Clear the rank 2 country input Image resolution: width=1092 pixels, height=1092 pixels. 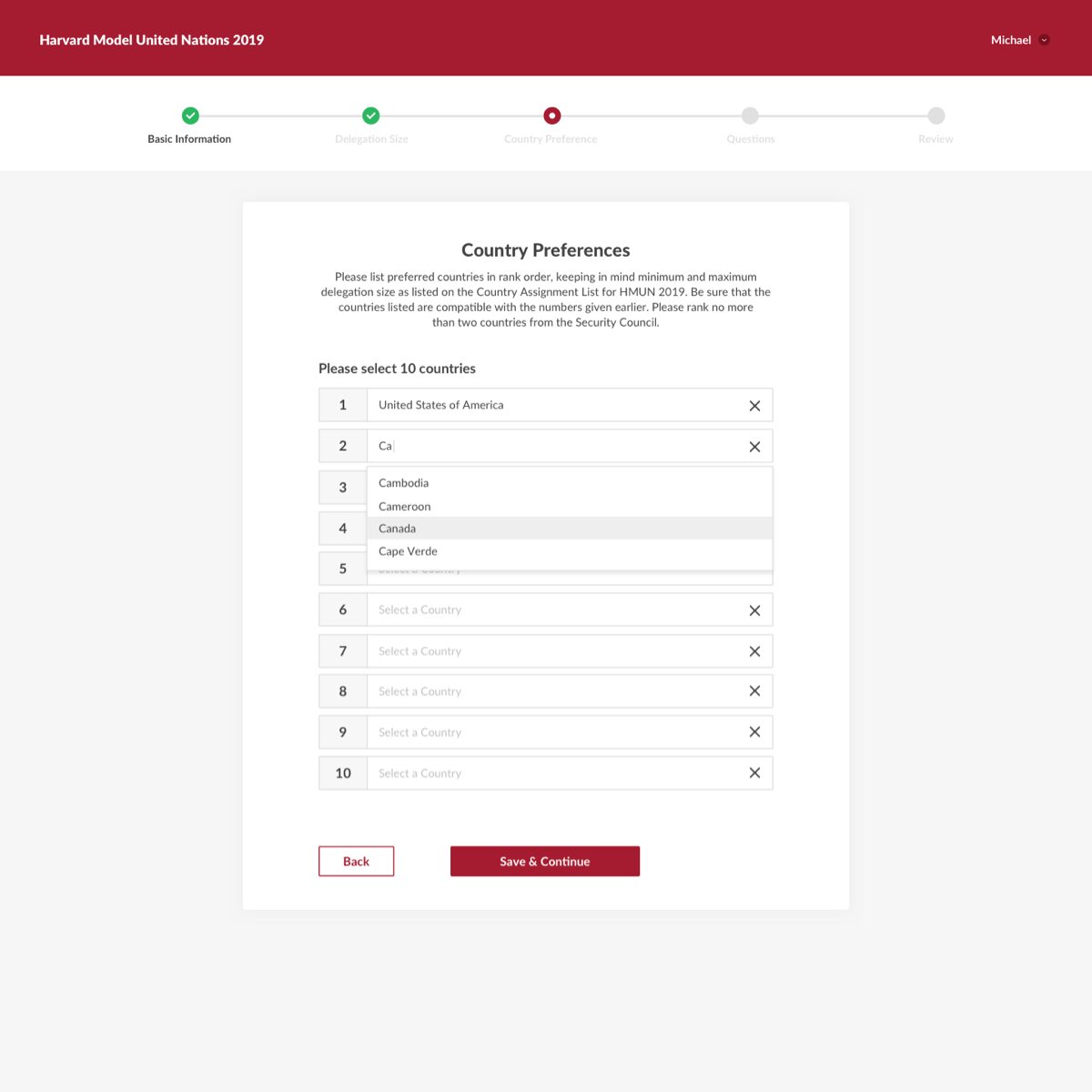coord(754,446)
